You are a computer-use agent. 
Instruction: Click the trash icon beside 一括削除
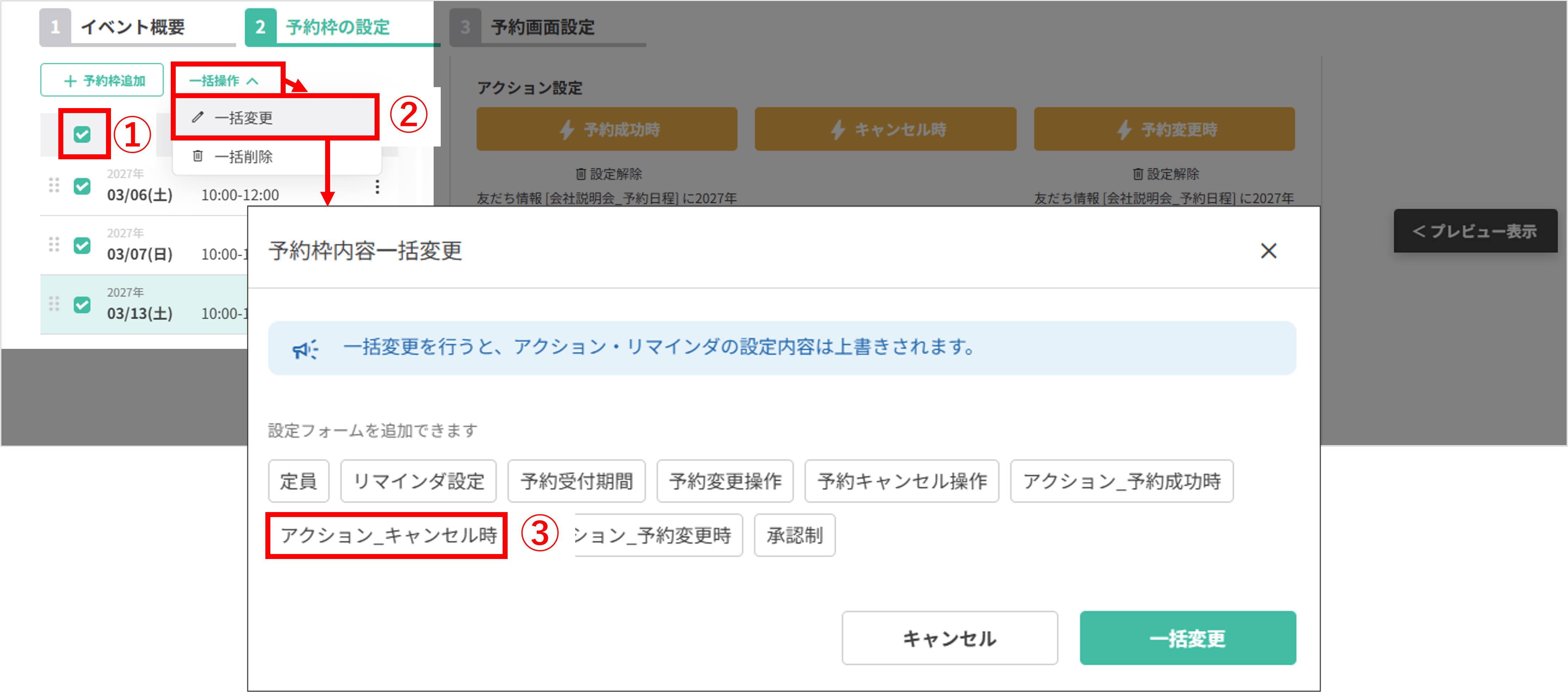(198, 156)
